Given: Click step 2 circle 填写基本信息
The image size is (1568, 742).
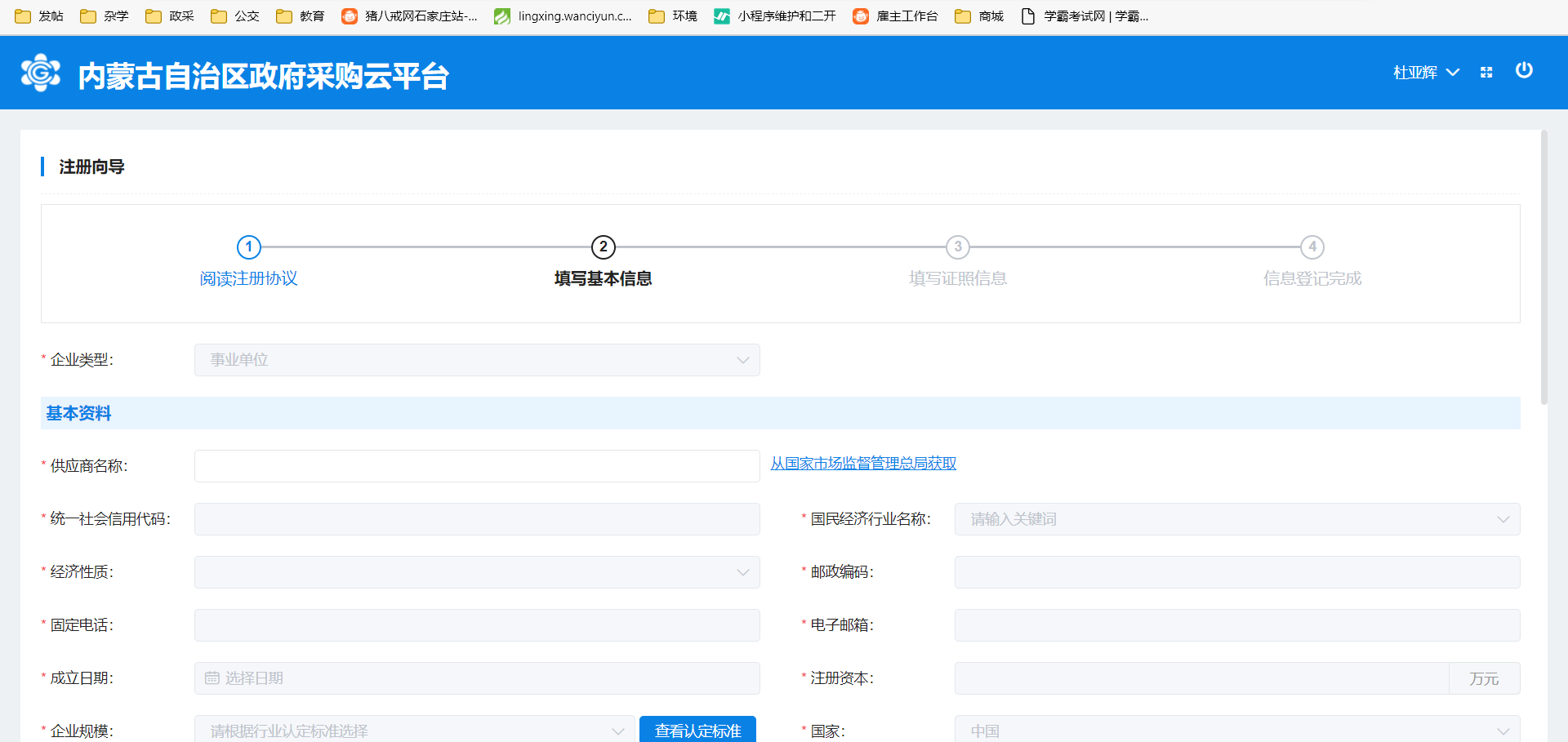Looking at the screenshot, I should 604,247.
